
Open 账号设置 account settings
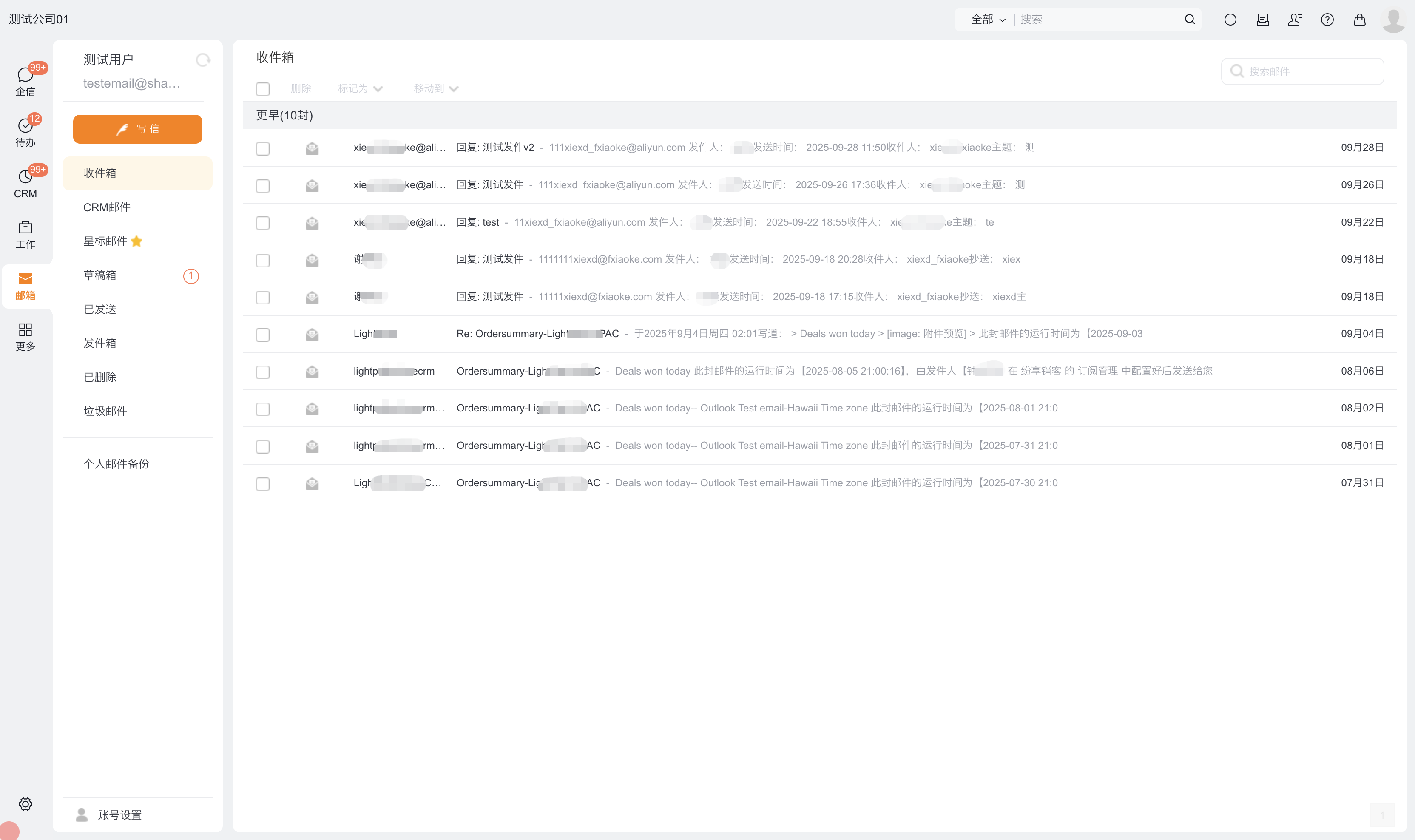119,815
